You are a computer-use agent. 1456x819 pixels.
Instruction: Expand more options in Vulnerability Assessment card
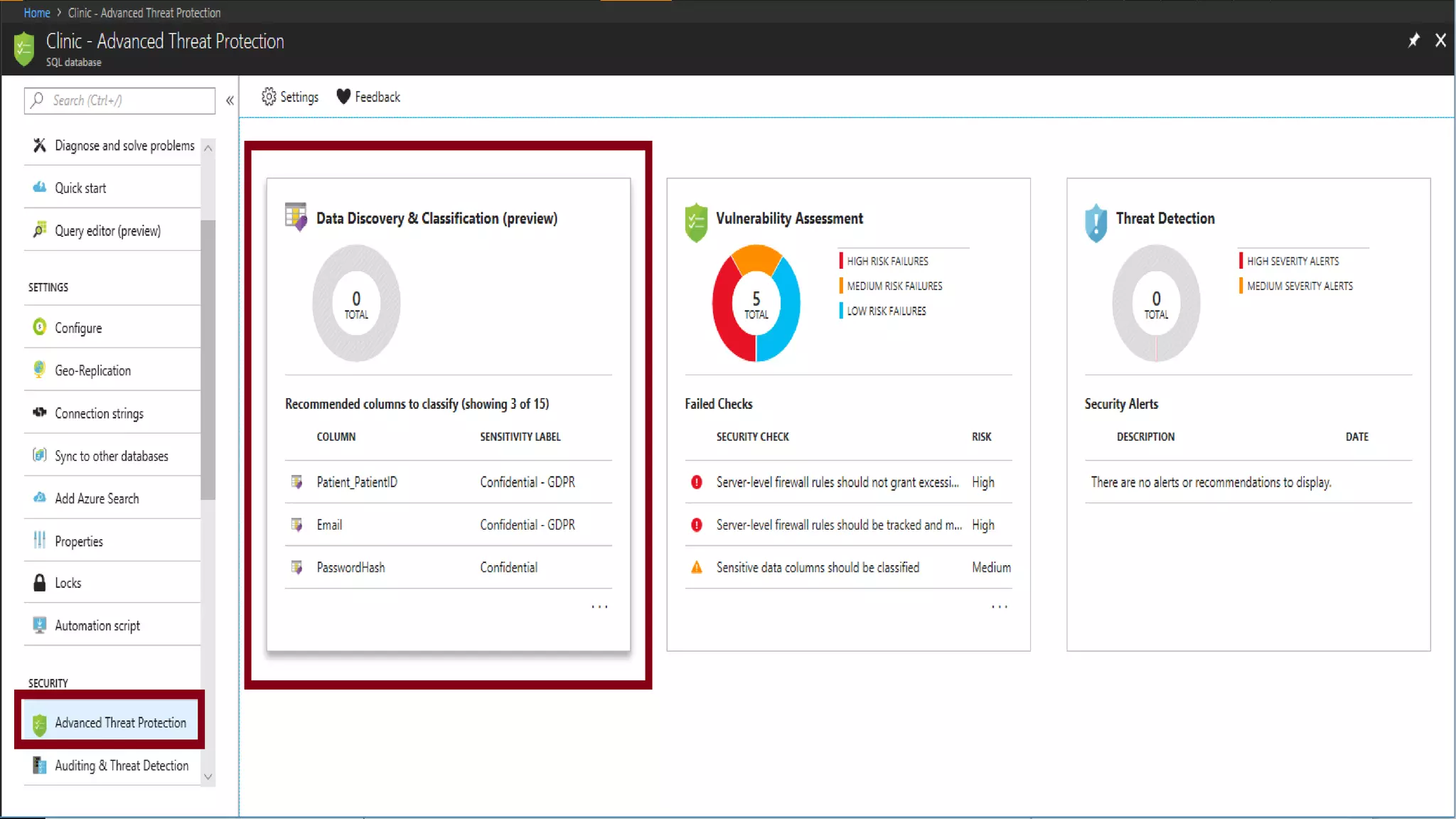[x=1000, y=607]
